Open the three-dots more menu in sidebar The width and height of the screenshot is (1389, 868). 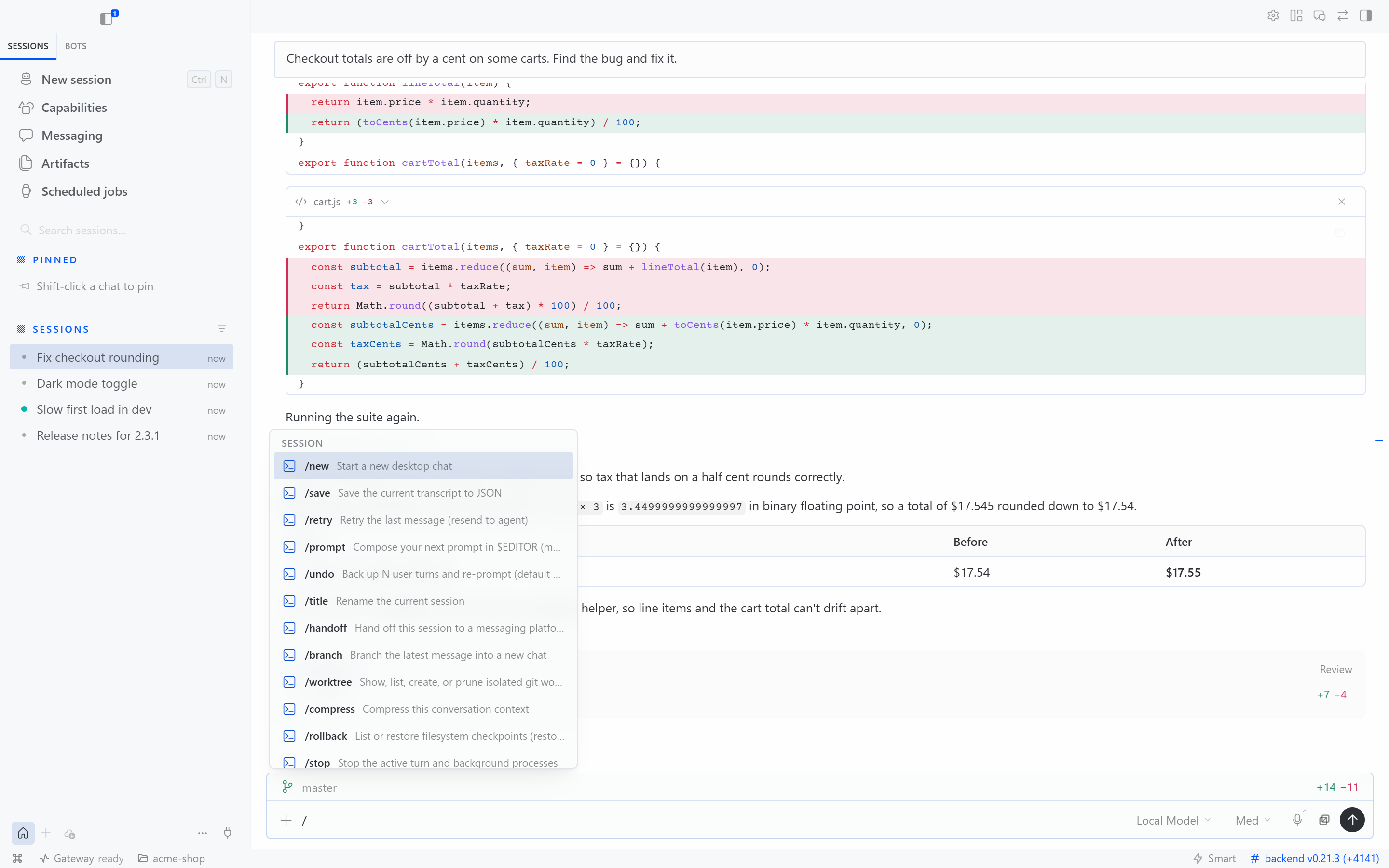pos(203,833)
